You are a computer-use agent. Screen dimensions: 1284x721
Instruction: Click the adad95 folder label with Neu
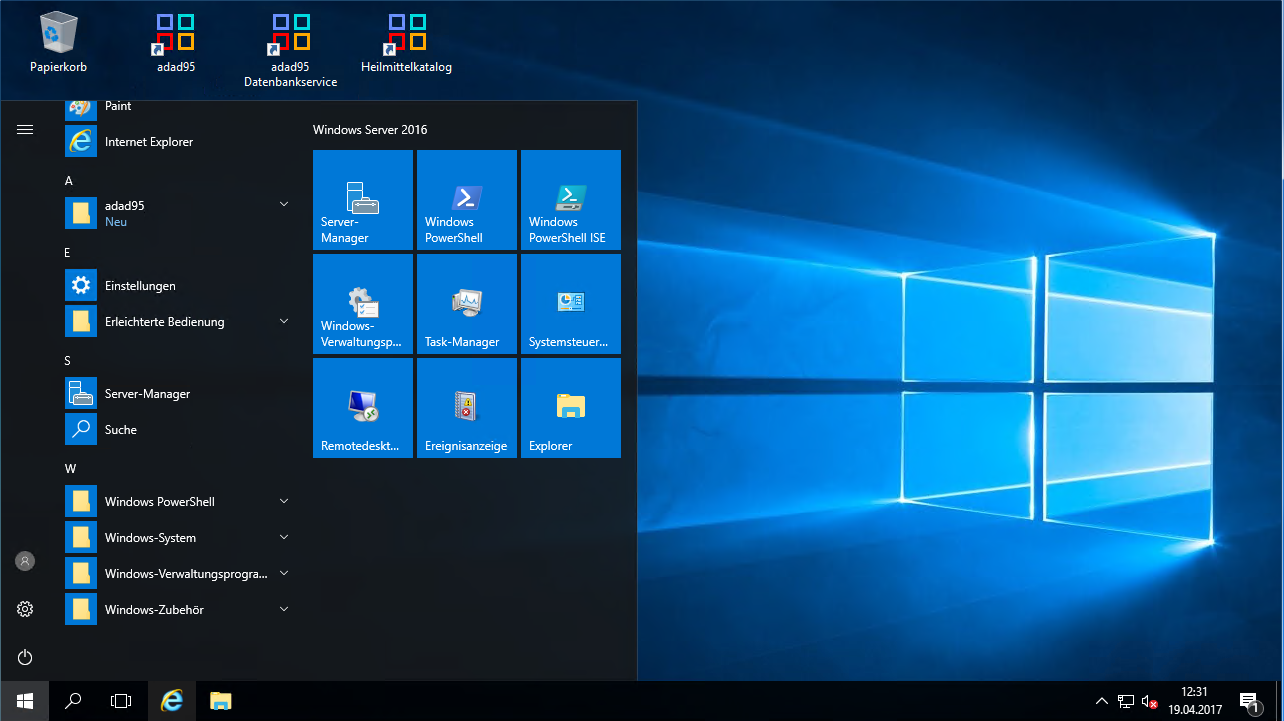click(x=125, y=213)
